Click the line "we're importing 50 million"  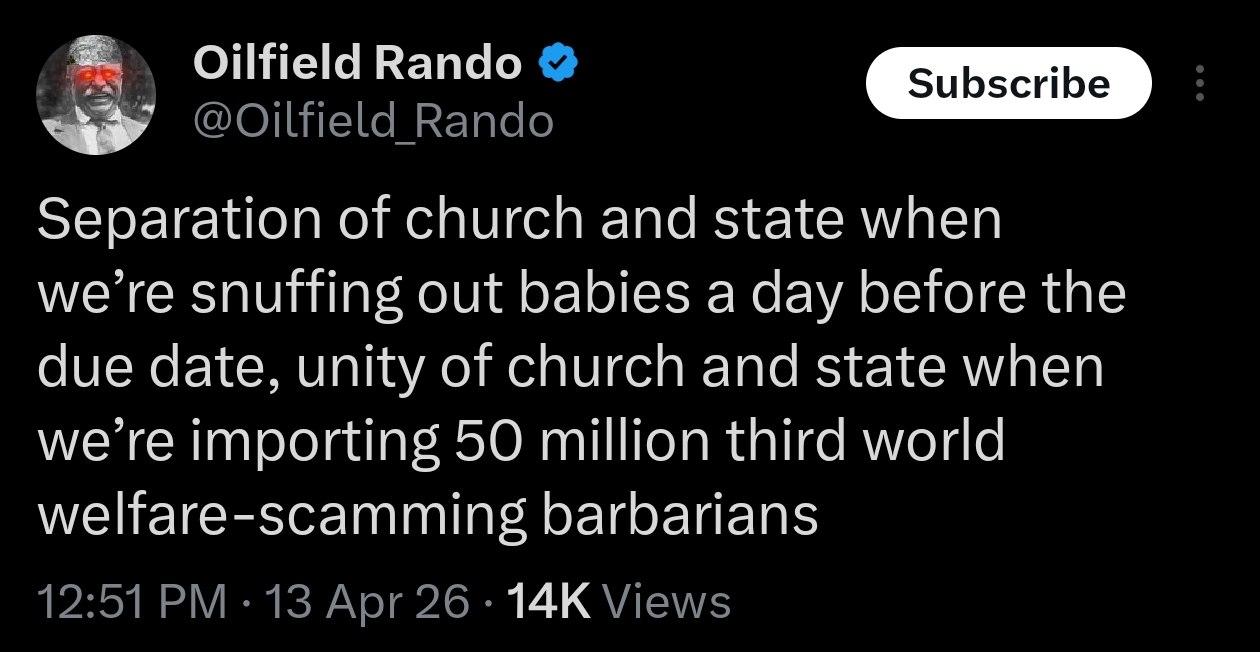pyautogui.click(x=520, y=441)
